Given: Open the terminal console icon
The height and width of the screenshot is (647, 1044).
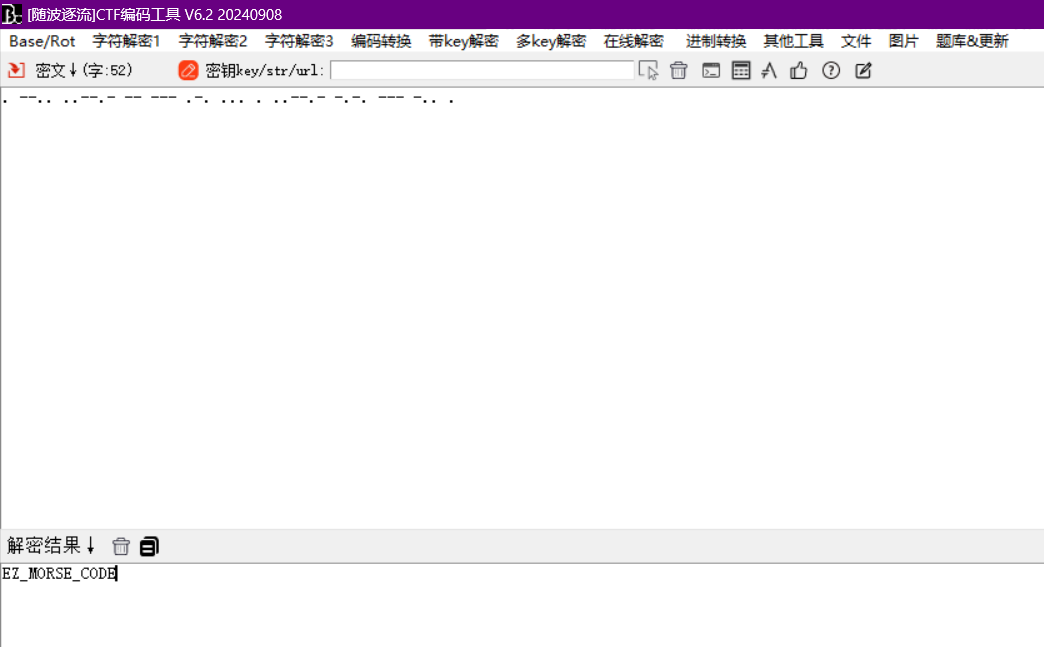Looking at the screenshot, I should (711, 71).
